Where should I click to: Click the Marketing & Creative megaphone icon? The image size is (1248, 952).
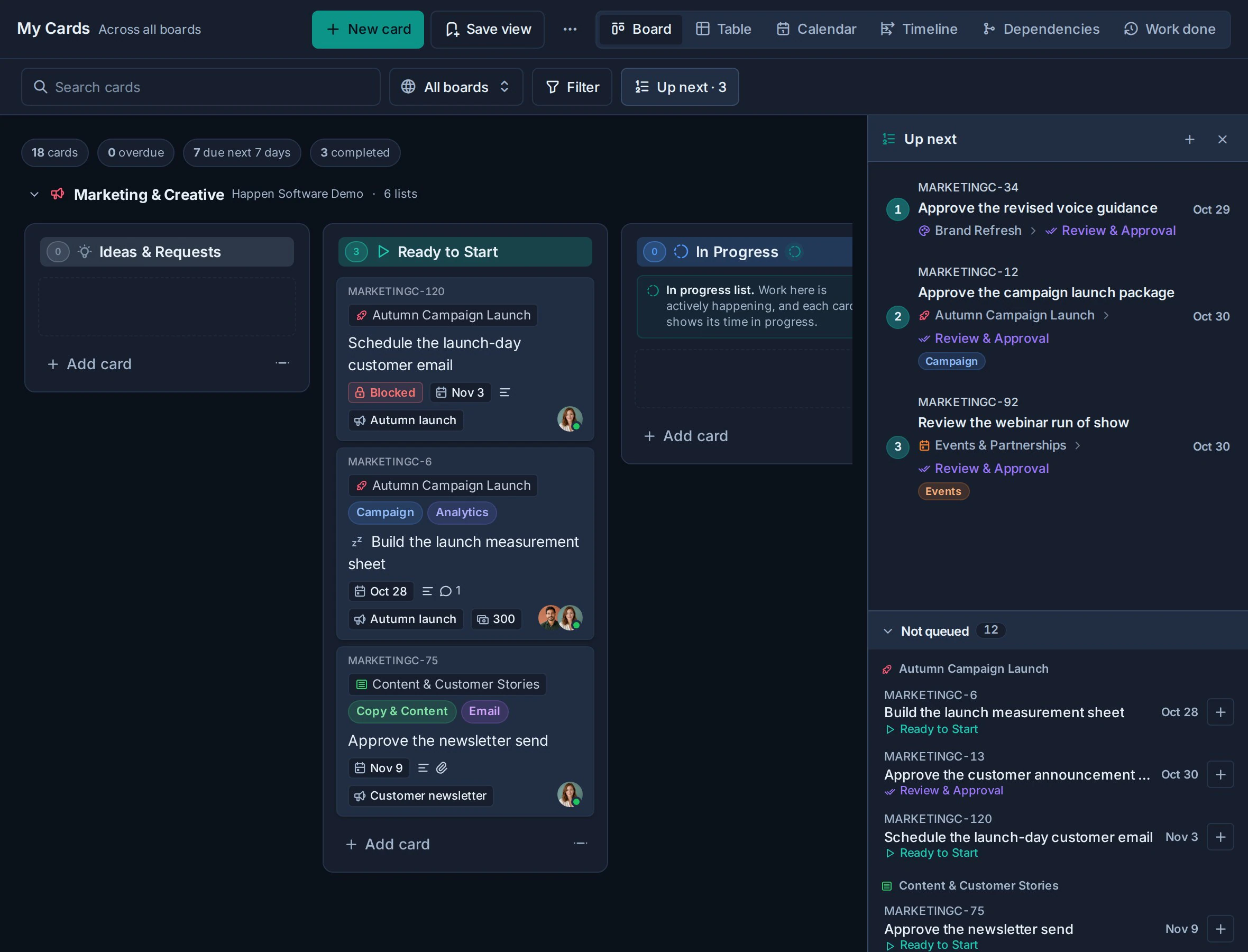click(x=57, y=195)
